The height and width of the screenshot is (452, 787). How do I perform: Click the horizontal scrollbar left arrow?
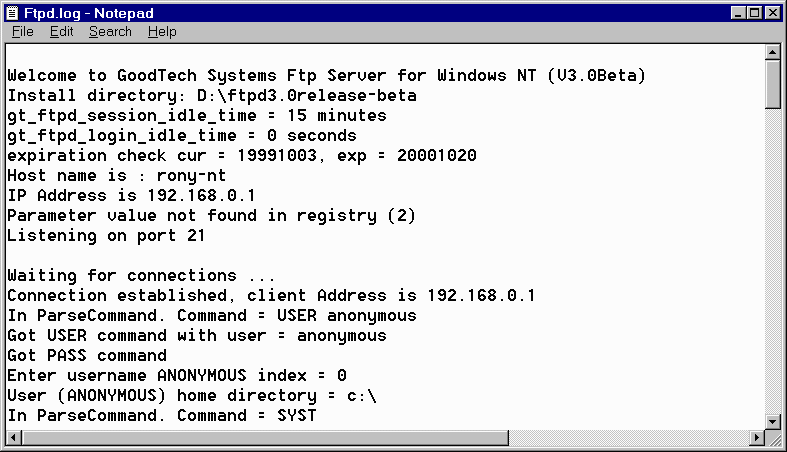[14, 438]
